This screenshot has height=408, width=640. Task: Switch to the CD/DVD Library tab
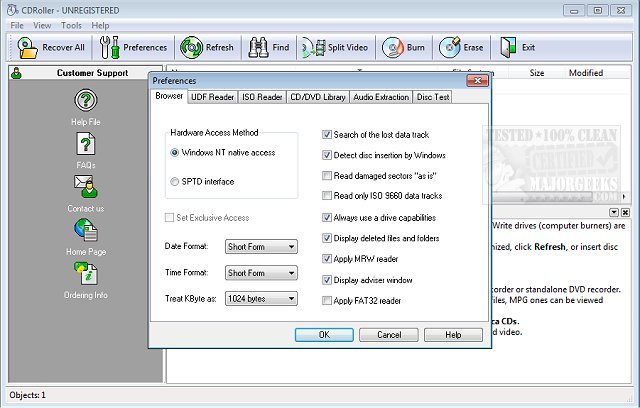coord(318,97)
